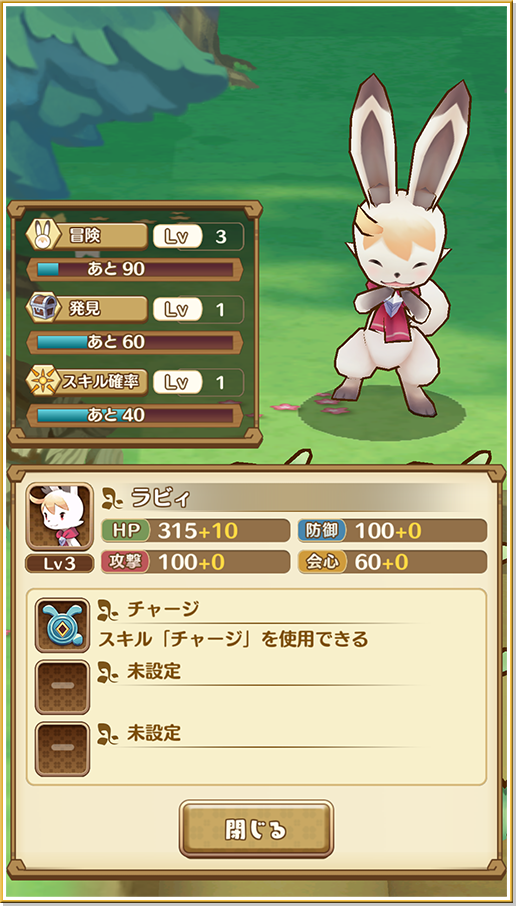Tap the rabbit character standing on grass
The width and height of the screenshot is (516, 906).
coord(400,246)
